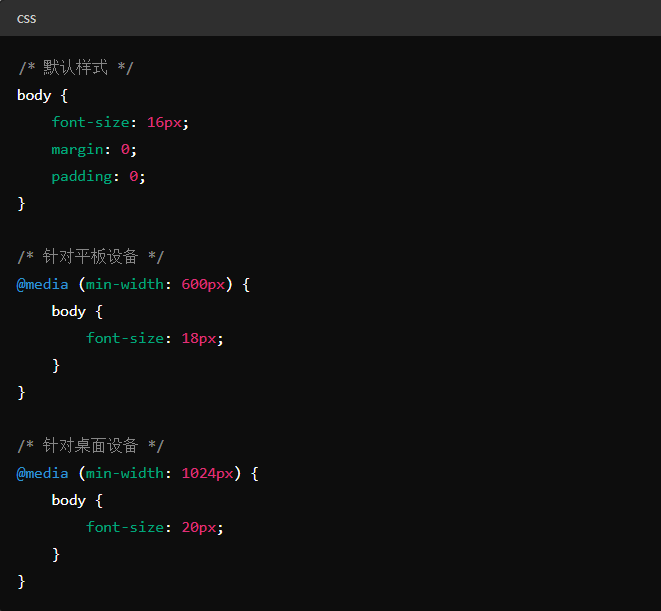
Task: Click the padding property name
Action: pos(81,176)
